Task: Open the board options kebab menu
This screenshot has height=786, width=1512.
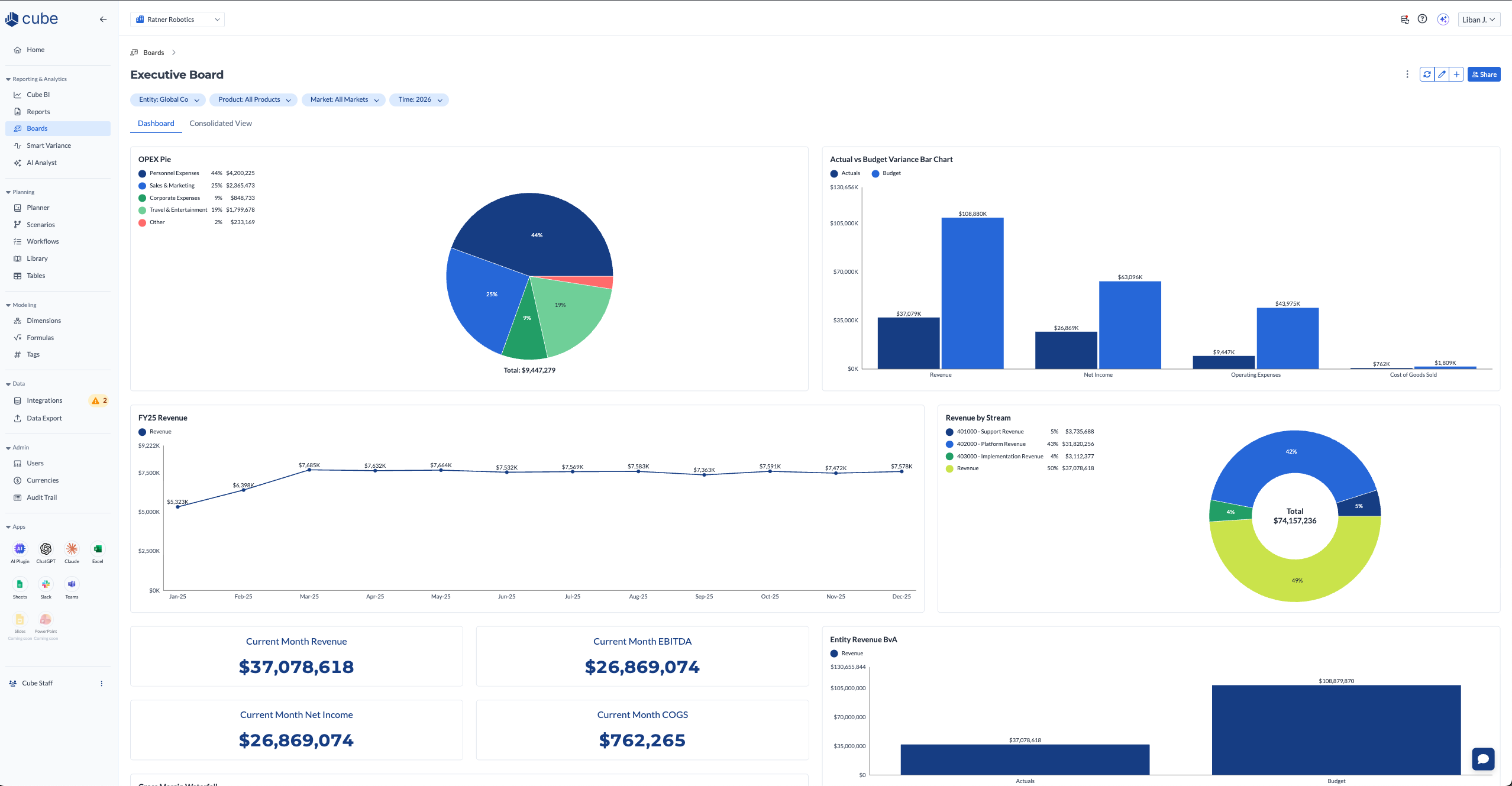Action: tap(1407, 75)
